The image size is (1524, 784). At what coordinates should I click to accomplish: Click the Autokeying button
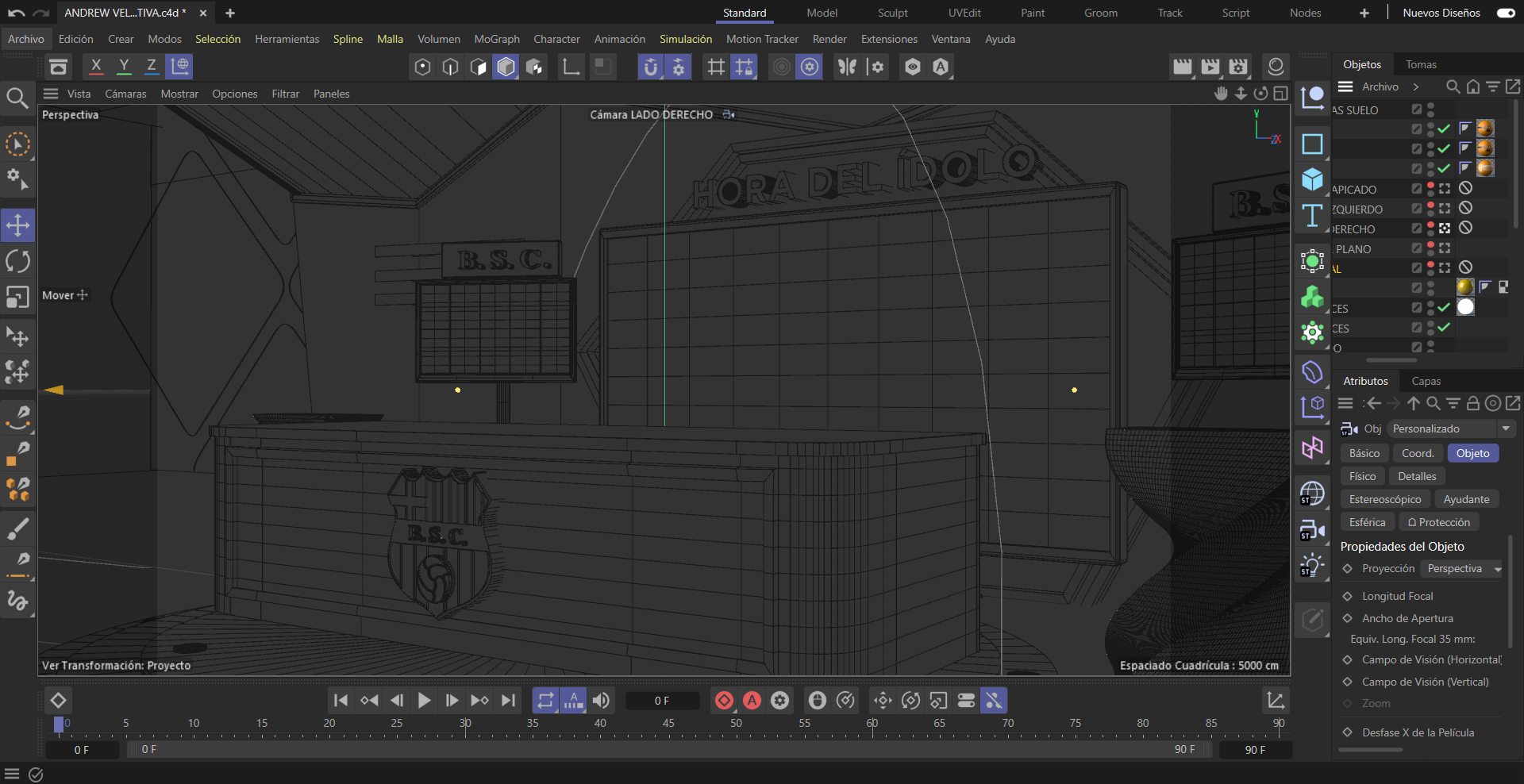tap(752, 700)
